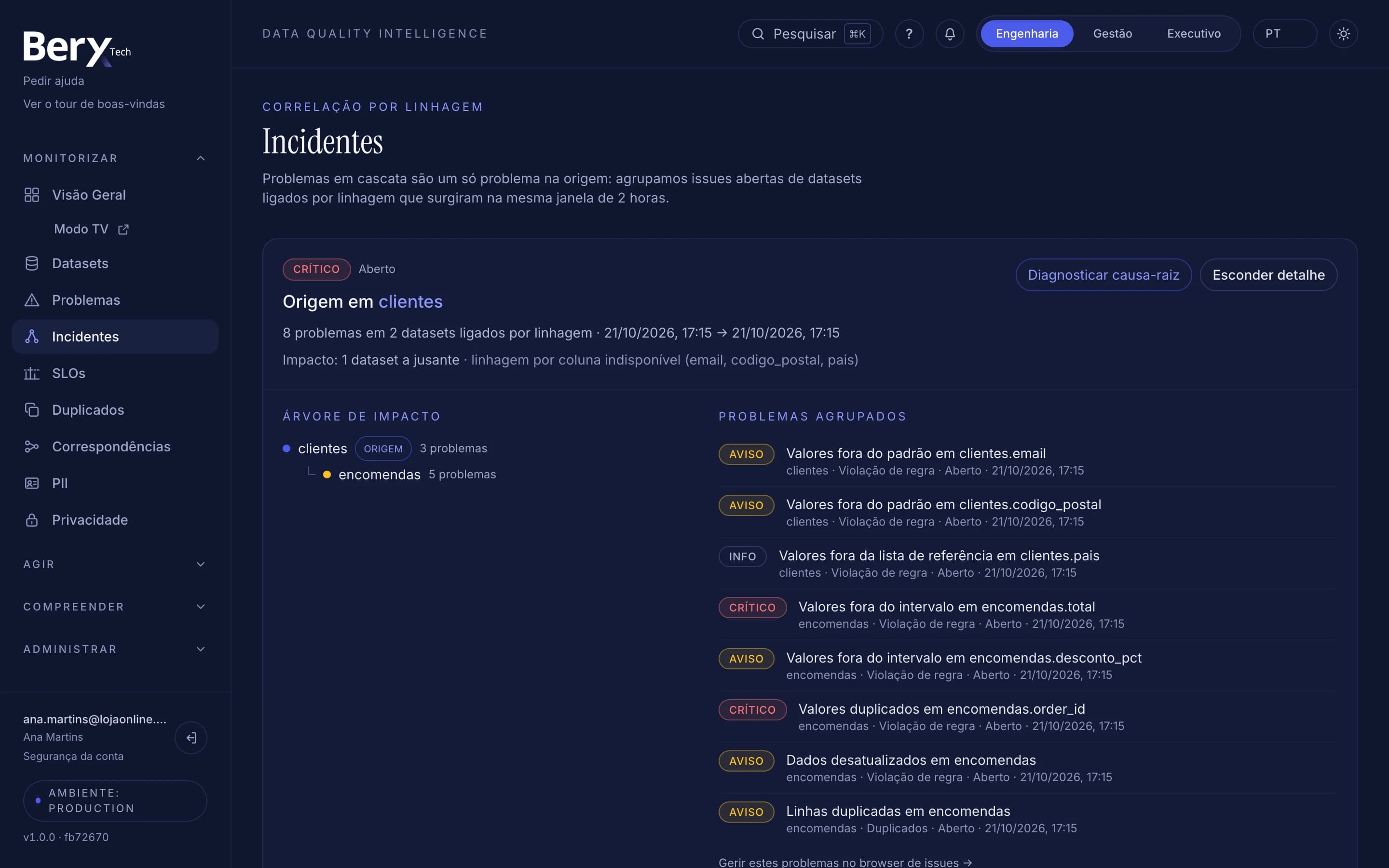Click the Correspondências matching icon

tap(31, 447)
